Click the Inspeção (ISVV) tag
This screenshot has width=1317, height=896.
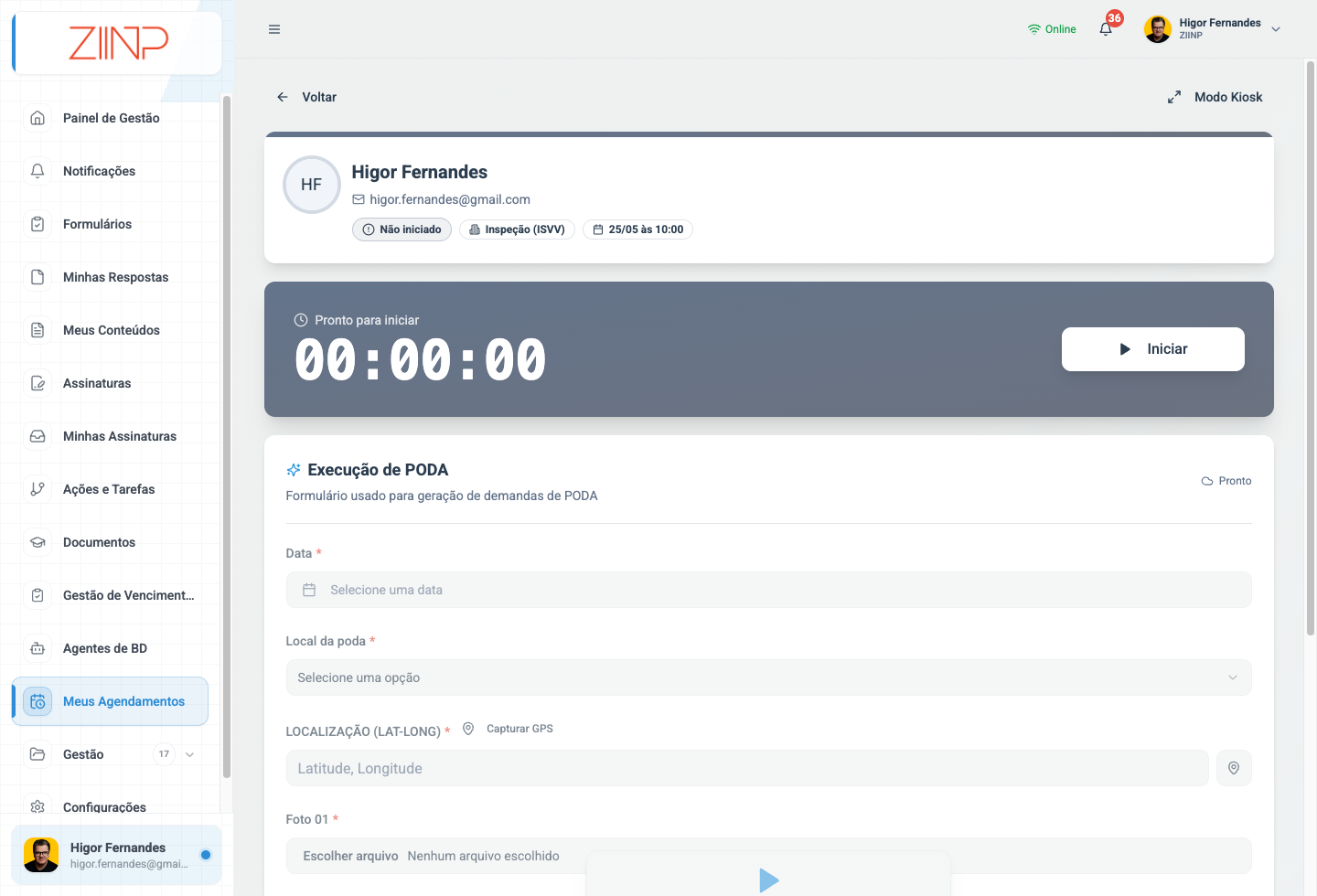tap(517, 229)
